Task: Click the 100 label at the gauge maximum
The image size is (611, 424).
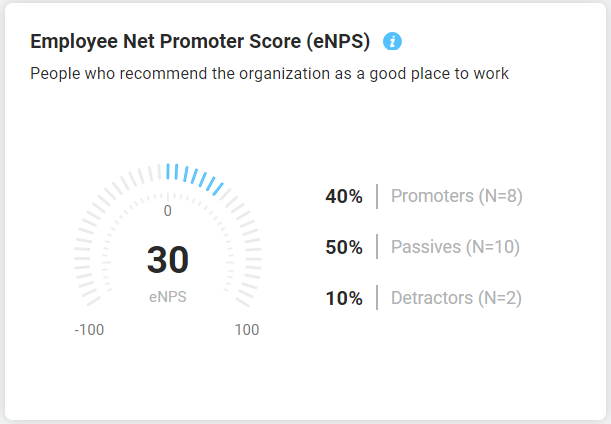Action: [x=246, y=330]
